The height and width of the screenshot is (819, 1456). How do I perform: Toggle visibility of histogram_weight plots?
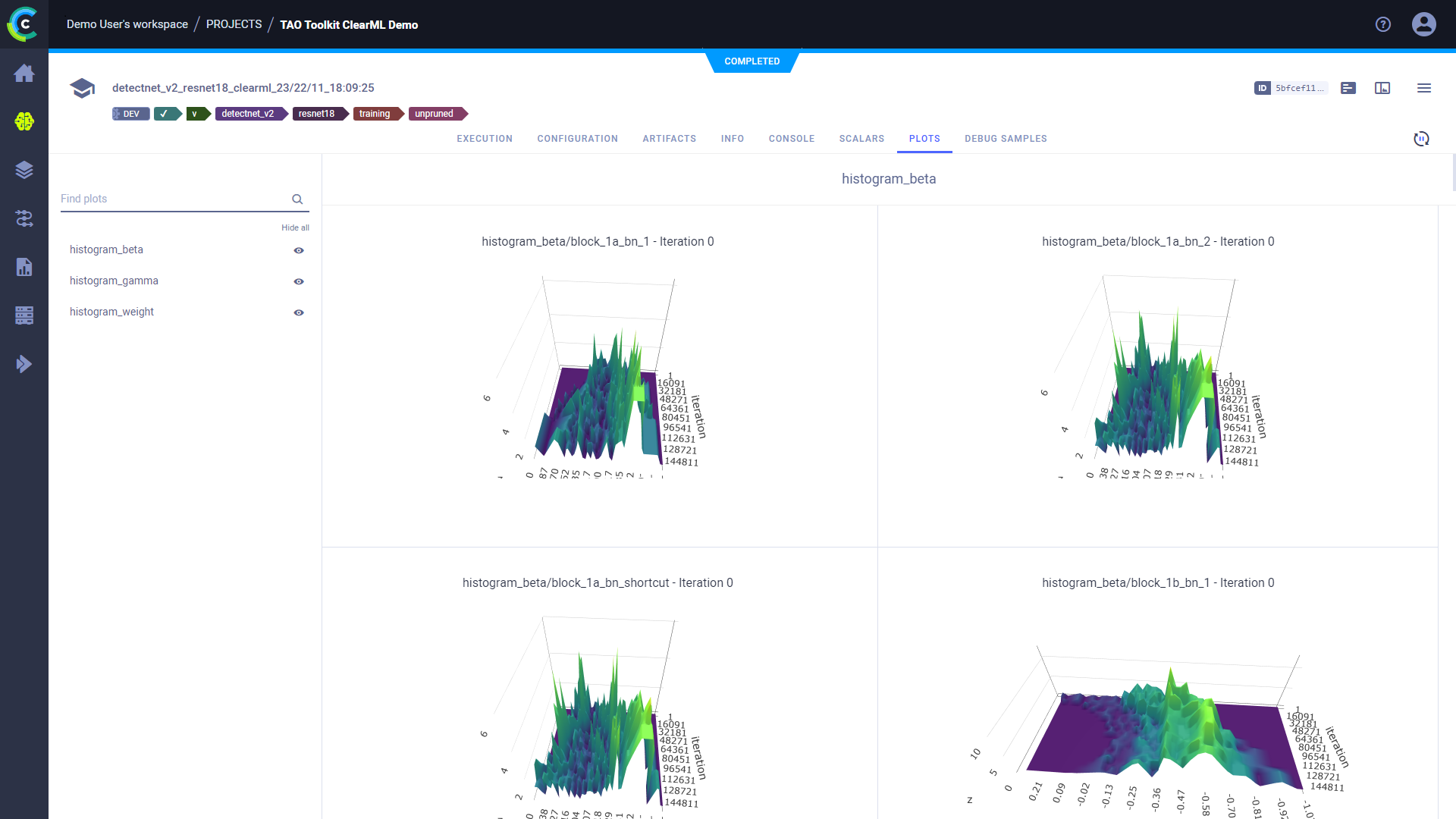[x=300, y=312]
